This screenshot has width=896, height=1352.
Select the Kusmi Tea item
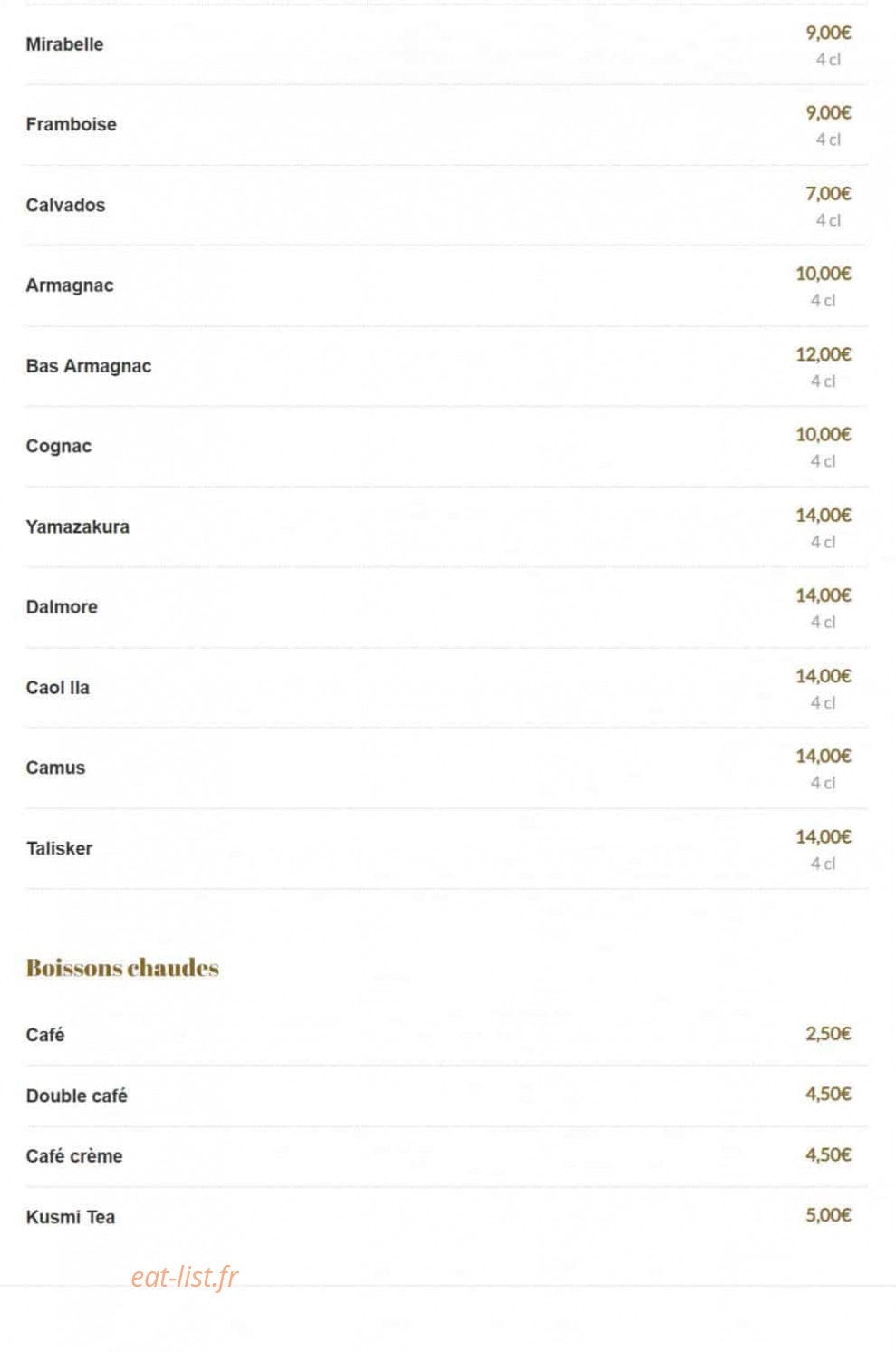coord(71,1217)
